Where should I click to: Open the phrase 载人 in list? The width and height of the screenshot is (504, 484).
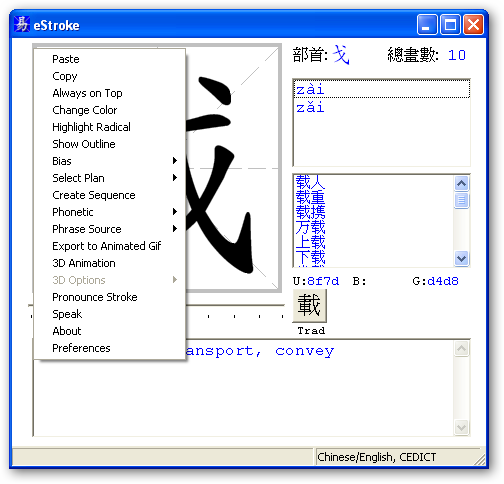(310, 182)
